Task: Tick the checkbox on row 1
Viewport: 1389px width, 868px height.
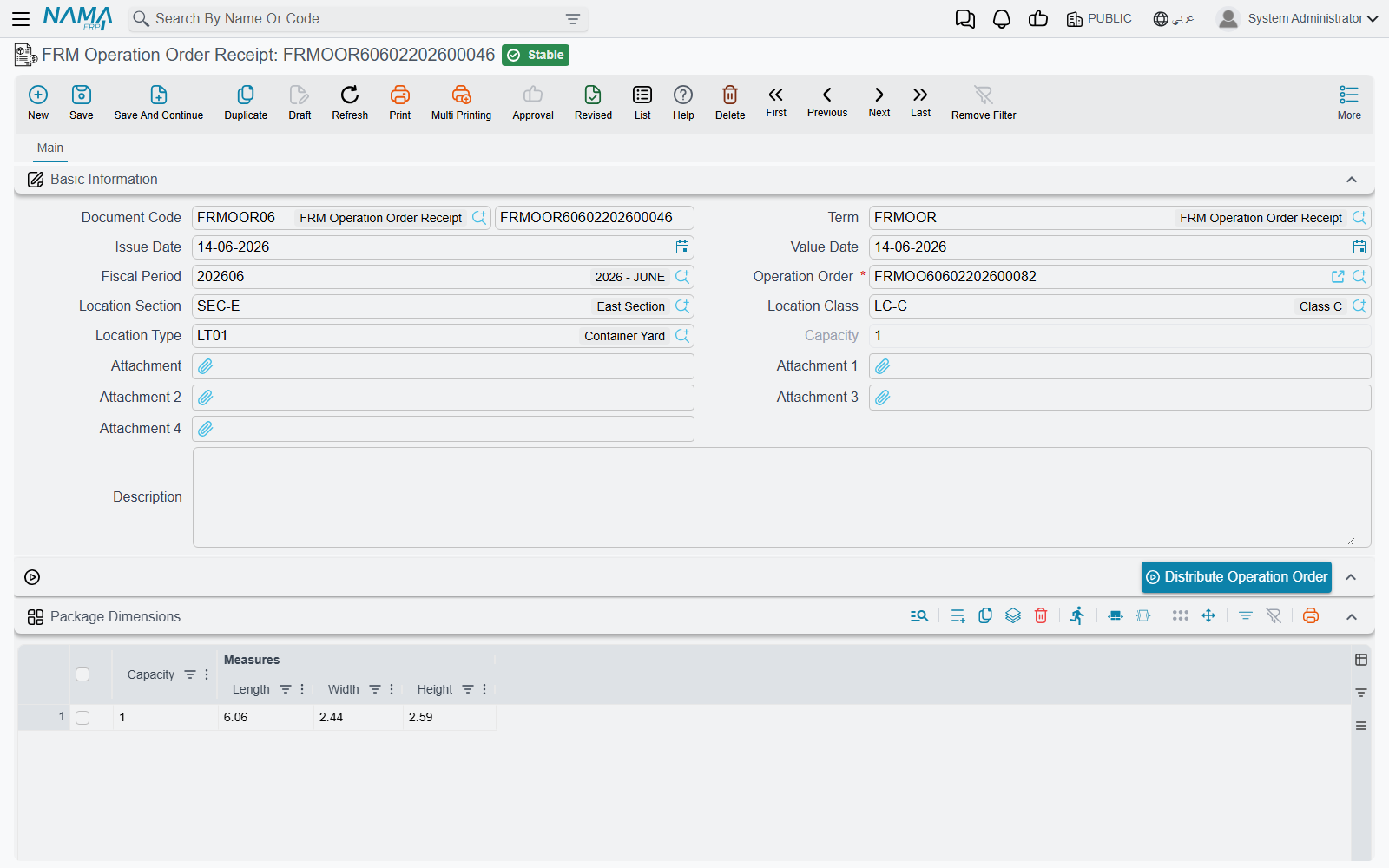Action: pos(82,718)
